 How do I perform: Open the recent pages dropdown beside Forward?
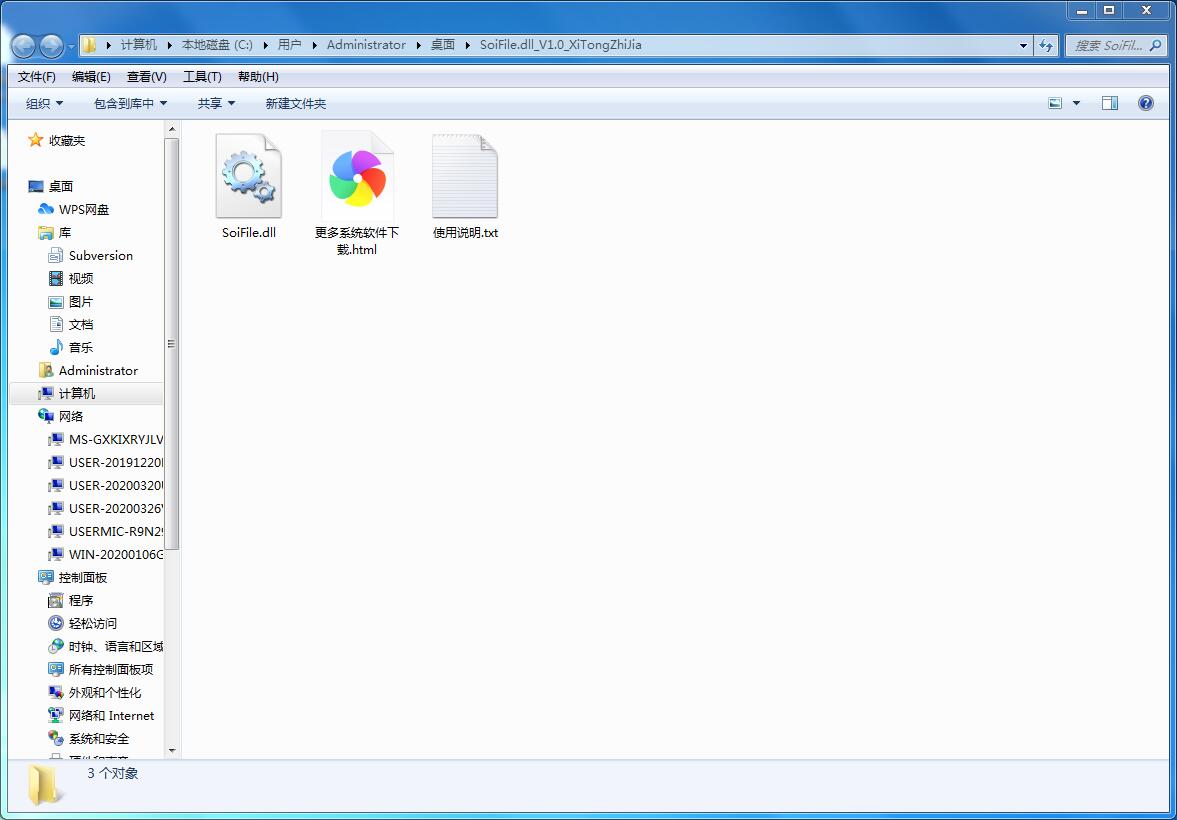(71, 47)
